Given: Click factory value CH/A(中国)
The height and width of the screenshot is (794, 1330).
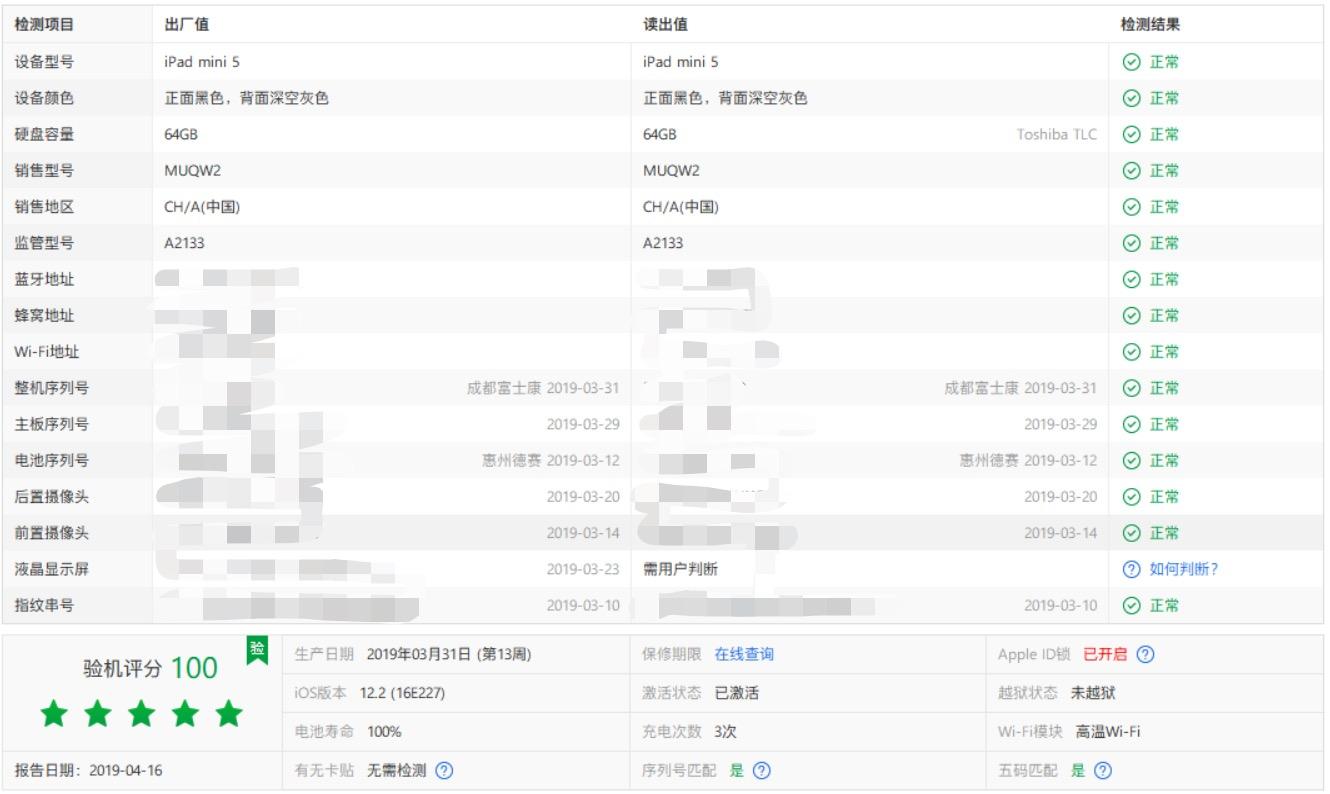Looking at the screenshot, I should [x=202, y=207].
